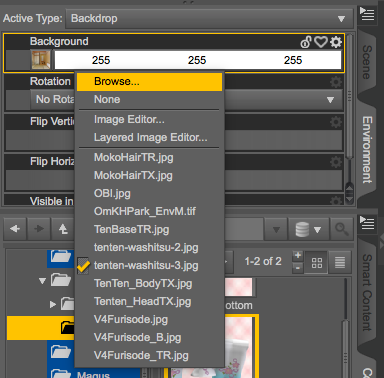
Task: Open the Active Type Backdrop dropdown
Action: coord(209,18)
